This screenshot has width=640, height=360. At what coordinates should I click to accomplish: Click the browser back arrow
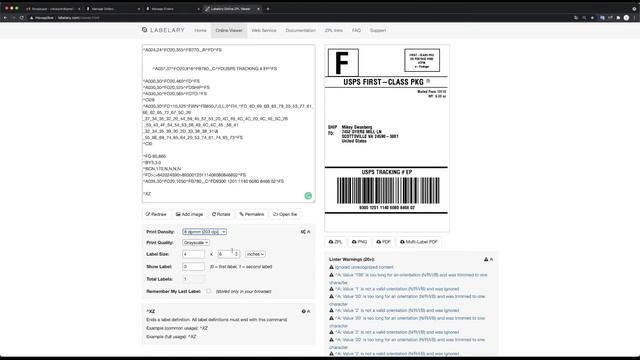(x=5, y=18)
